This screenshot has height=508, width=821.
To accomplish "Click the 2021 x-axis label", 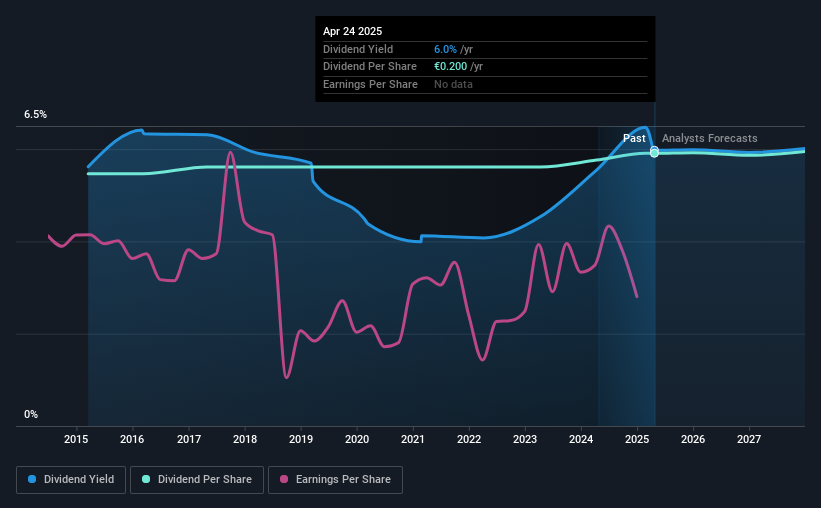I will pos(413,439).
